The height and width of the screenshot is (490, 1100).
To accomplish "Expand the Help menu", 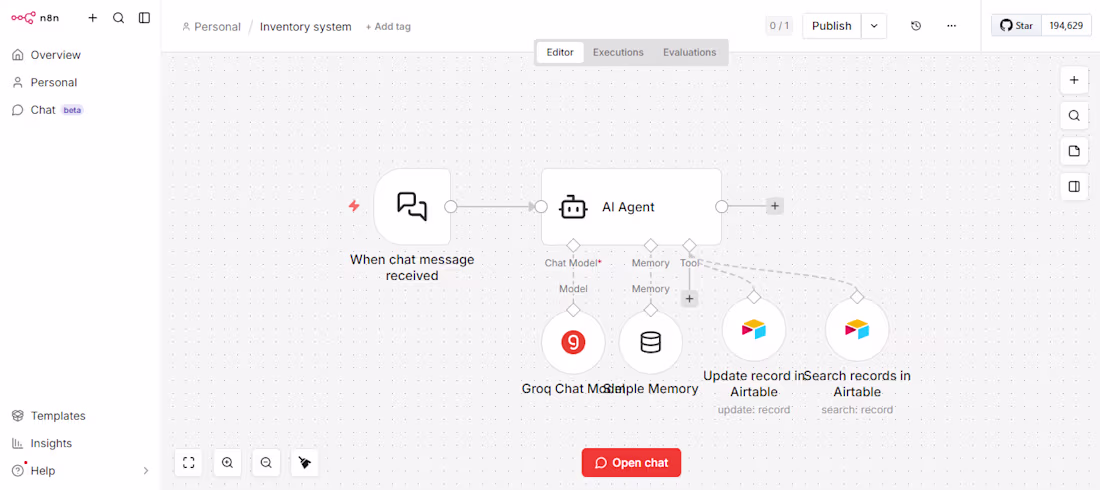I will coord(80,470).
